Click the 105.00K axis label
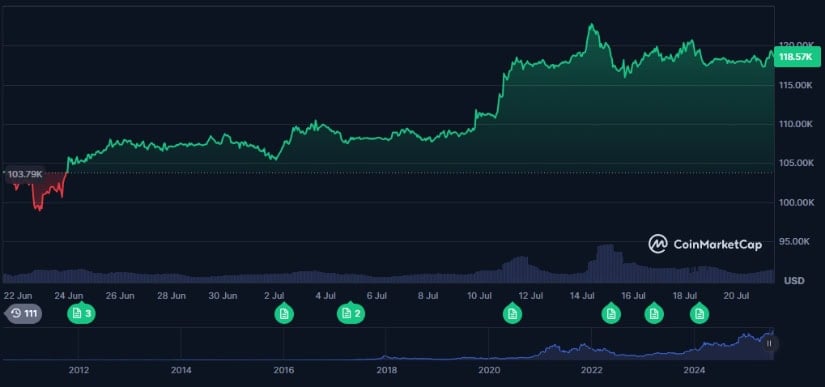This screenshot has height=387, width=825. [x=796, y=163]
